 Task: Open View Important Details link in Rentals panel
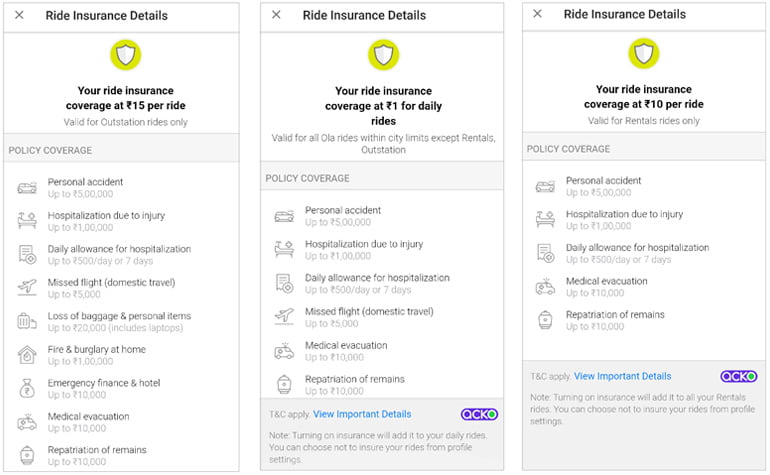tap(622, 376)
